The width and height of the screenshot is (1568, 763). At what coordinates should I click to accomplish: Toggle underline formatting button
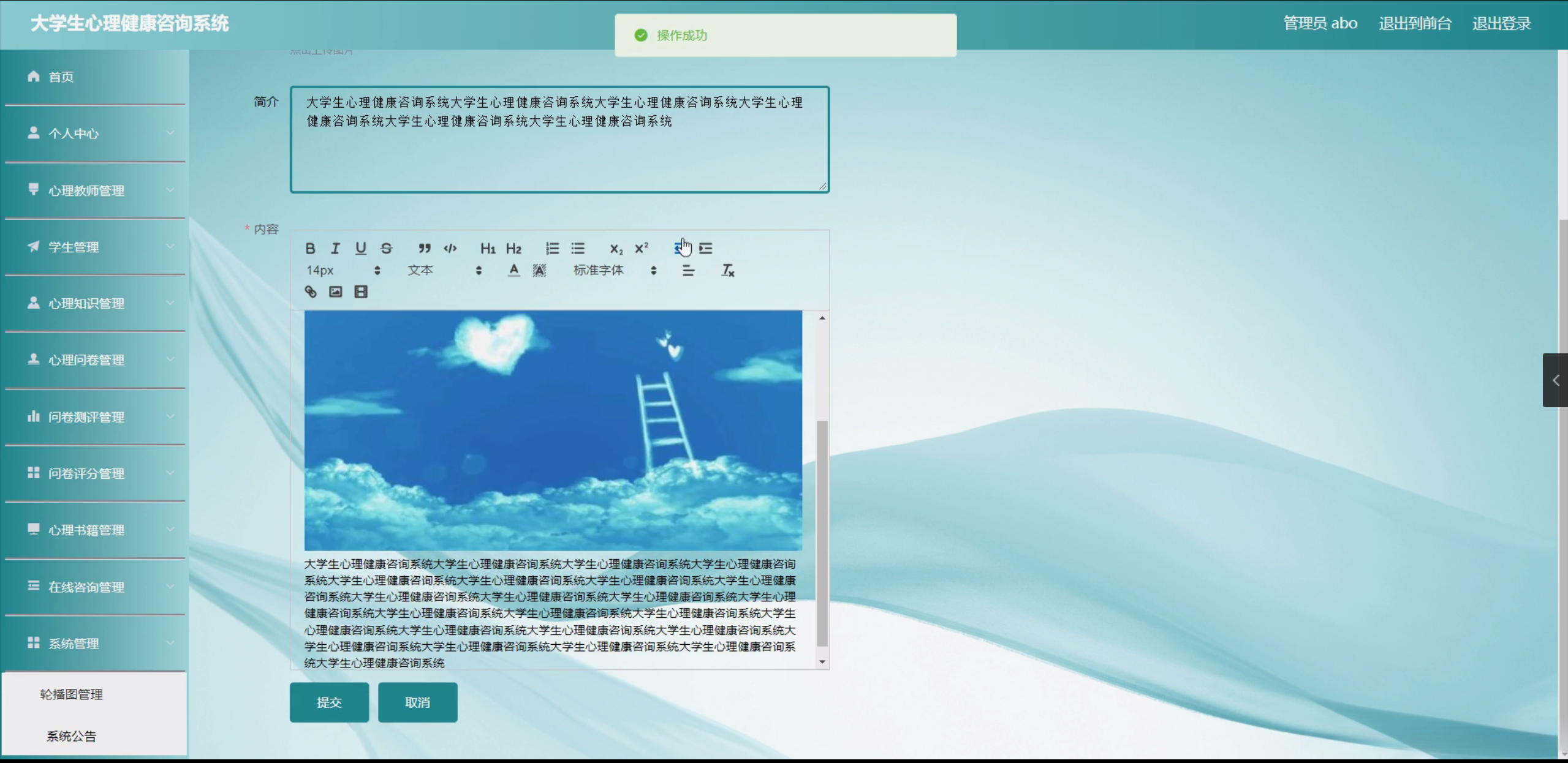361,248
